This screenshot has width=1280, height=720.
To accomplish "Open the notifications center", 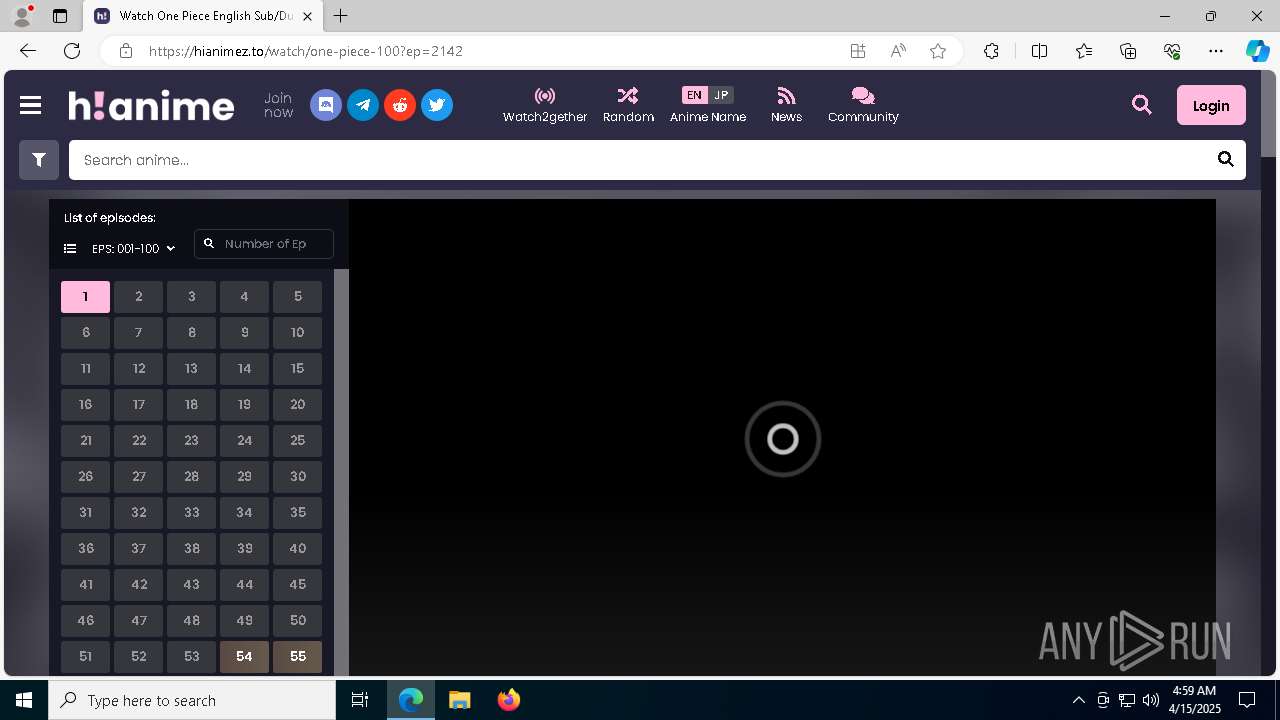I will pos(1247,700).
